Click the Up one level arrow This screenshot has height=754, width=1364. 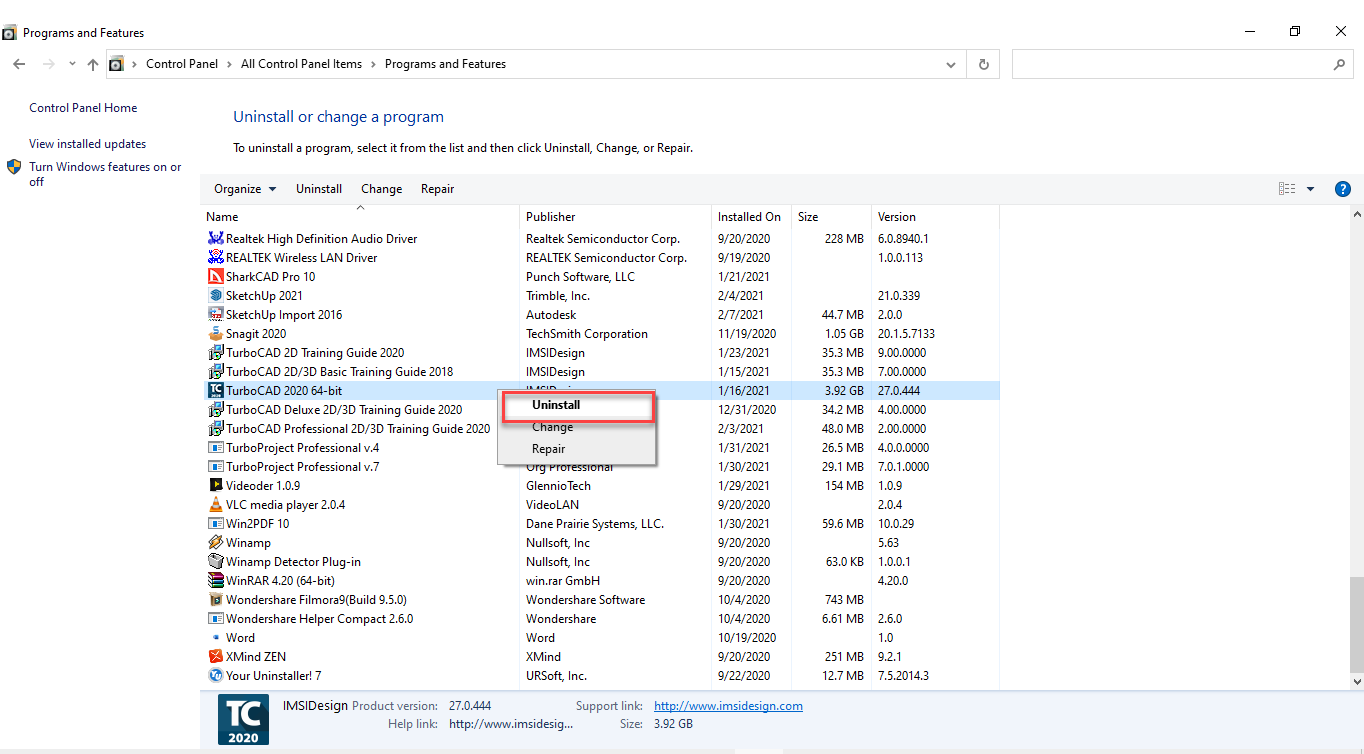93,64
